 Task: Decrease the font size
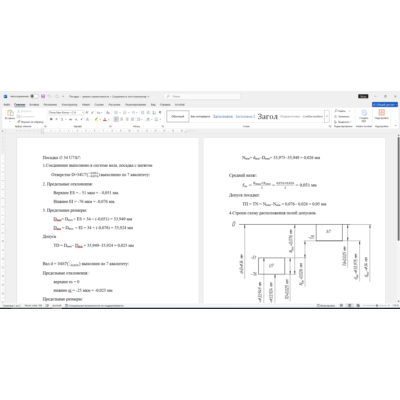tap(92, 113)
